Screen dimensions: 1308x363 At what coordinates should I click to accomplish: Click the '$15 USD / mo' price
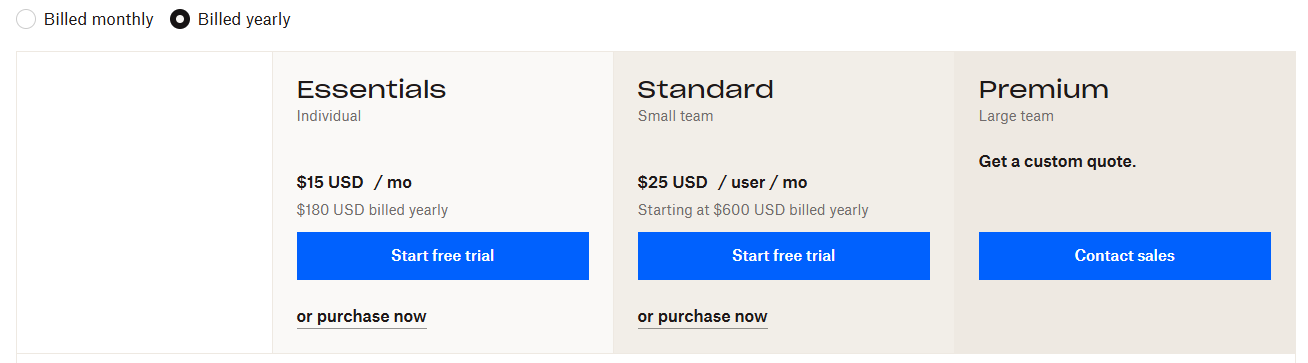pos(354,182)
